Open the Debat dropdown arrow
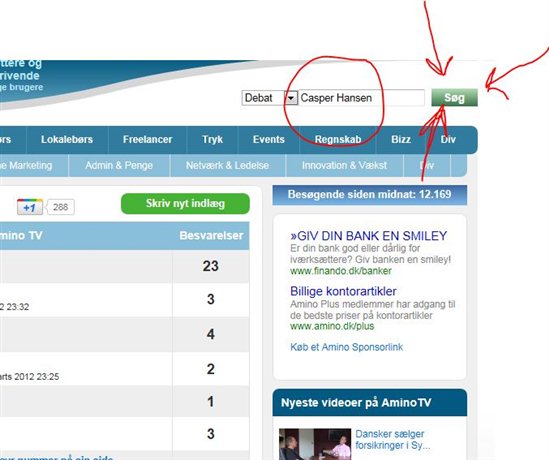549x460 pixels. [291, 98]
